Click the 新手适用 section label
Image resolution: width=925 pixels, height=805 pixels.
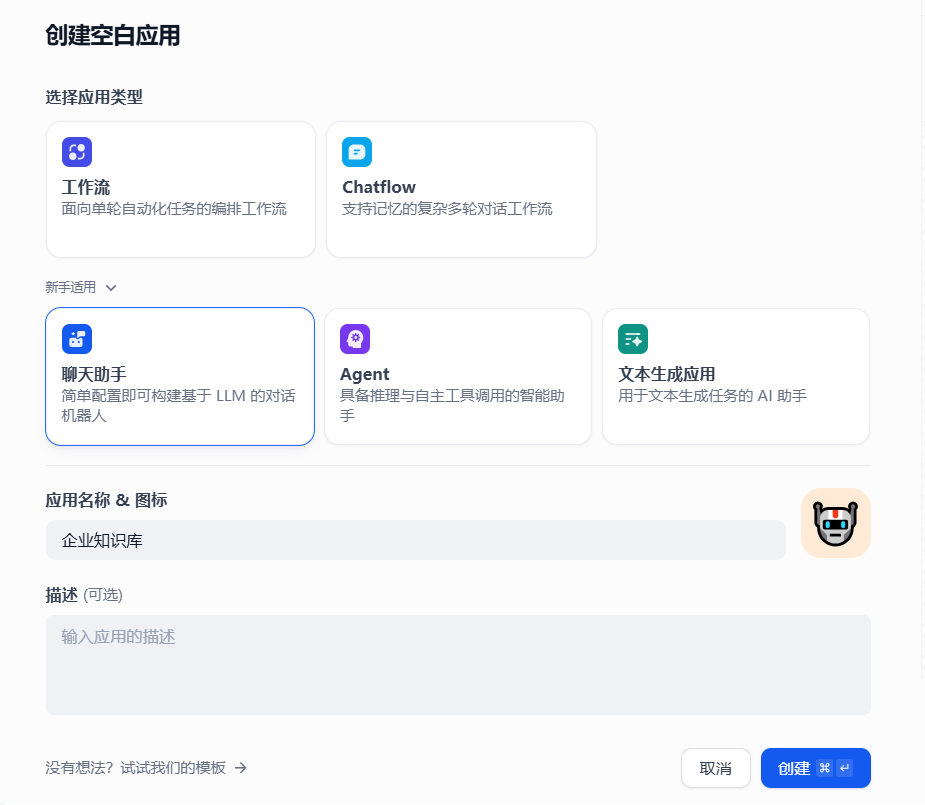click(71, 287)
